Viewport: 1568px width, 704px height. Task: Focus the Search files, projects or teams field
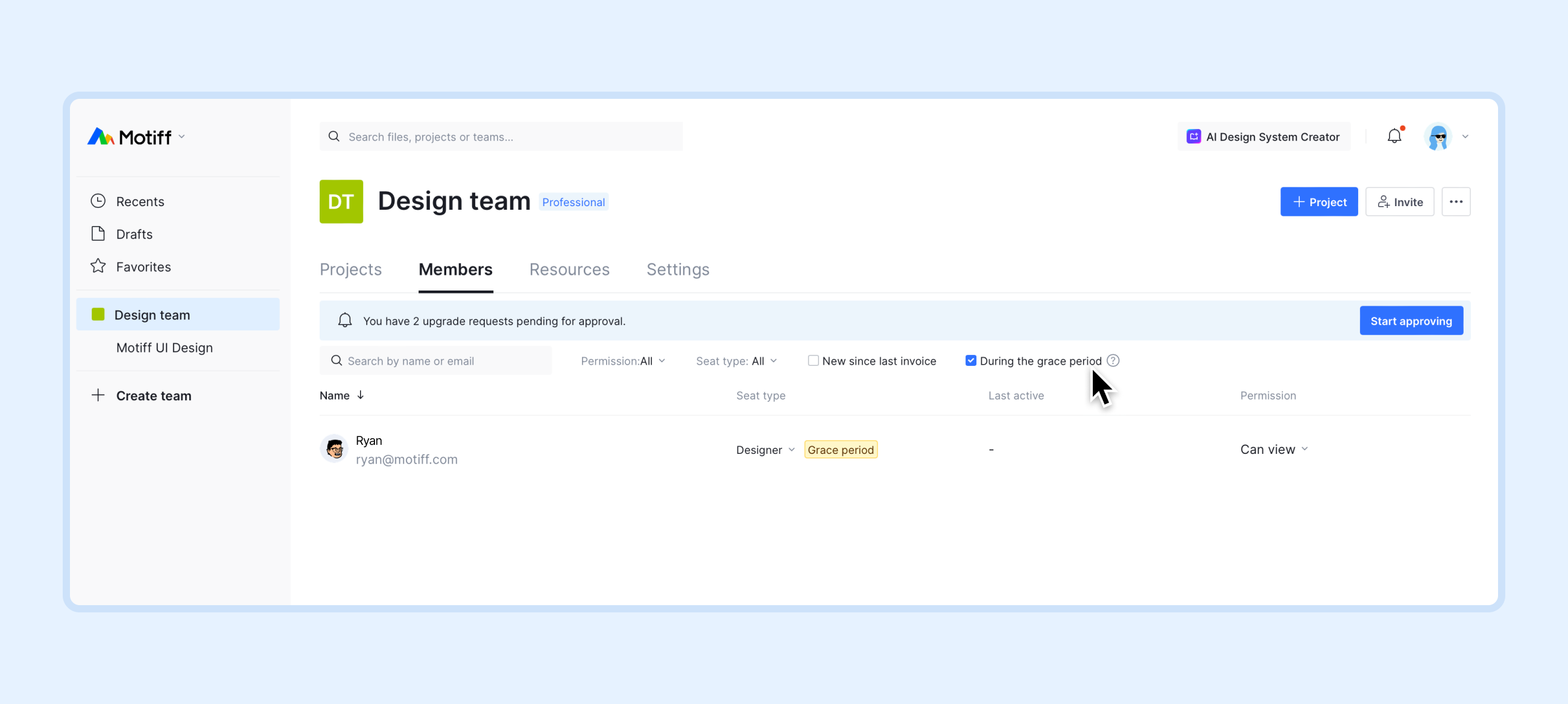point(501,136)
